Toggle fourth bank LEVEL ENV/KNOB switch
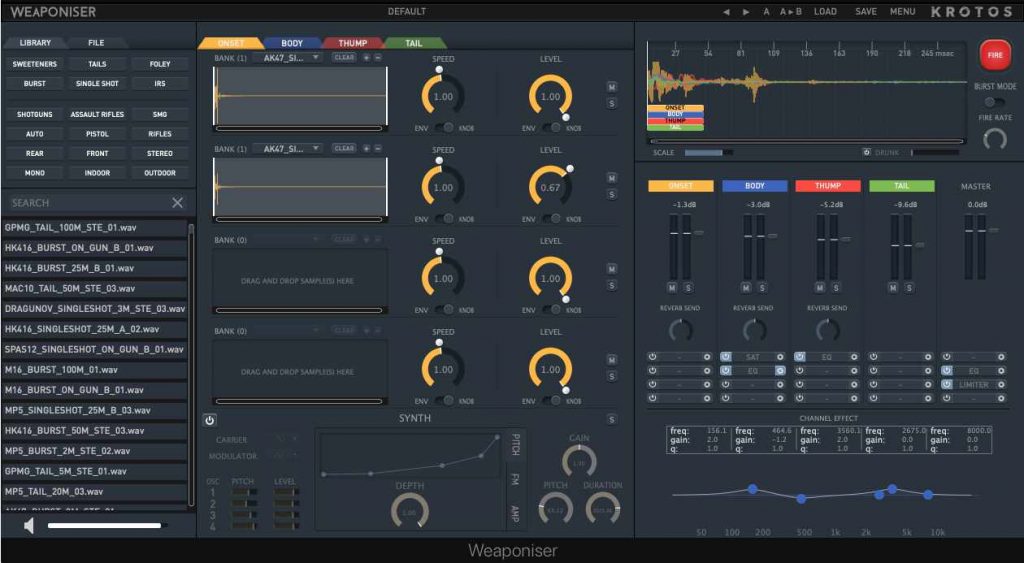The height and width of the screenshot is (563, 1024). 552,400
